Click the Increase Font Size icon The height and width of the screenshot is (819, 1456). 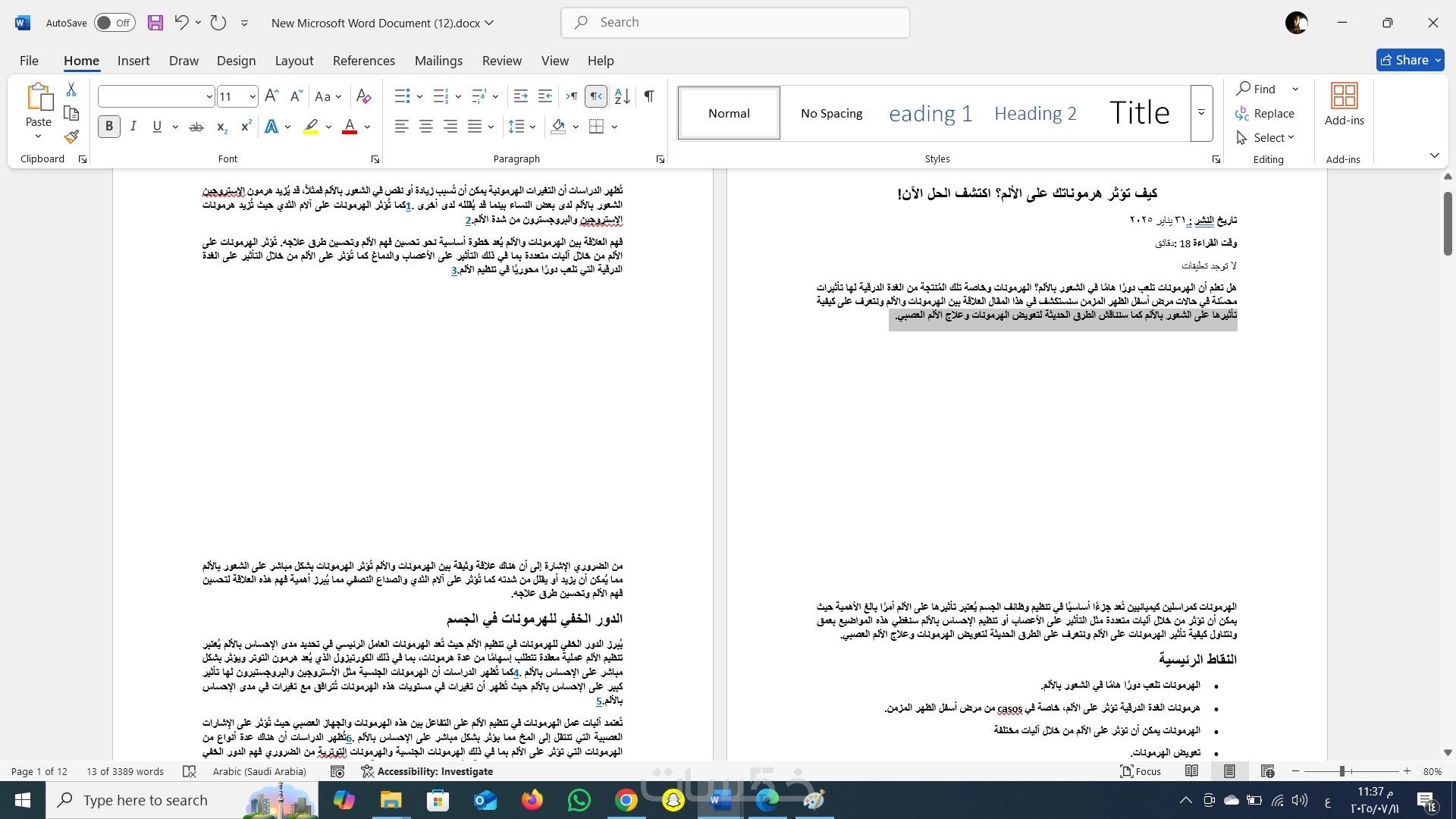tap(271, 96)
